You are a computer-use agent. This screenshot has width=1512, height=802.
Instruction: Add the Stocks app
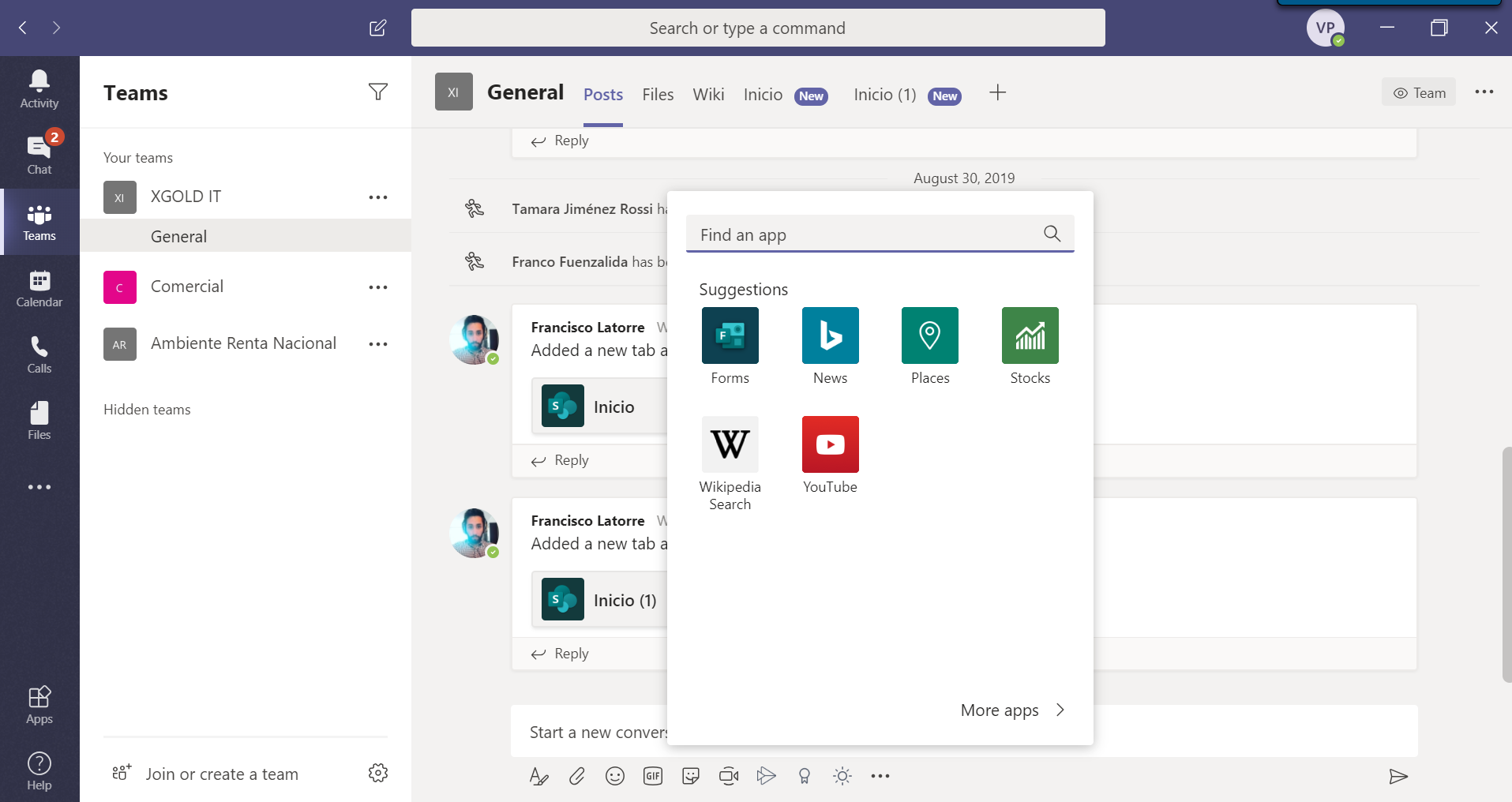1030,347
